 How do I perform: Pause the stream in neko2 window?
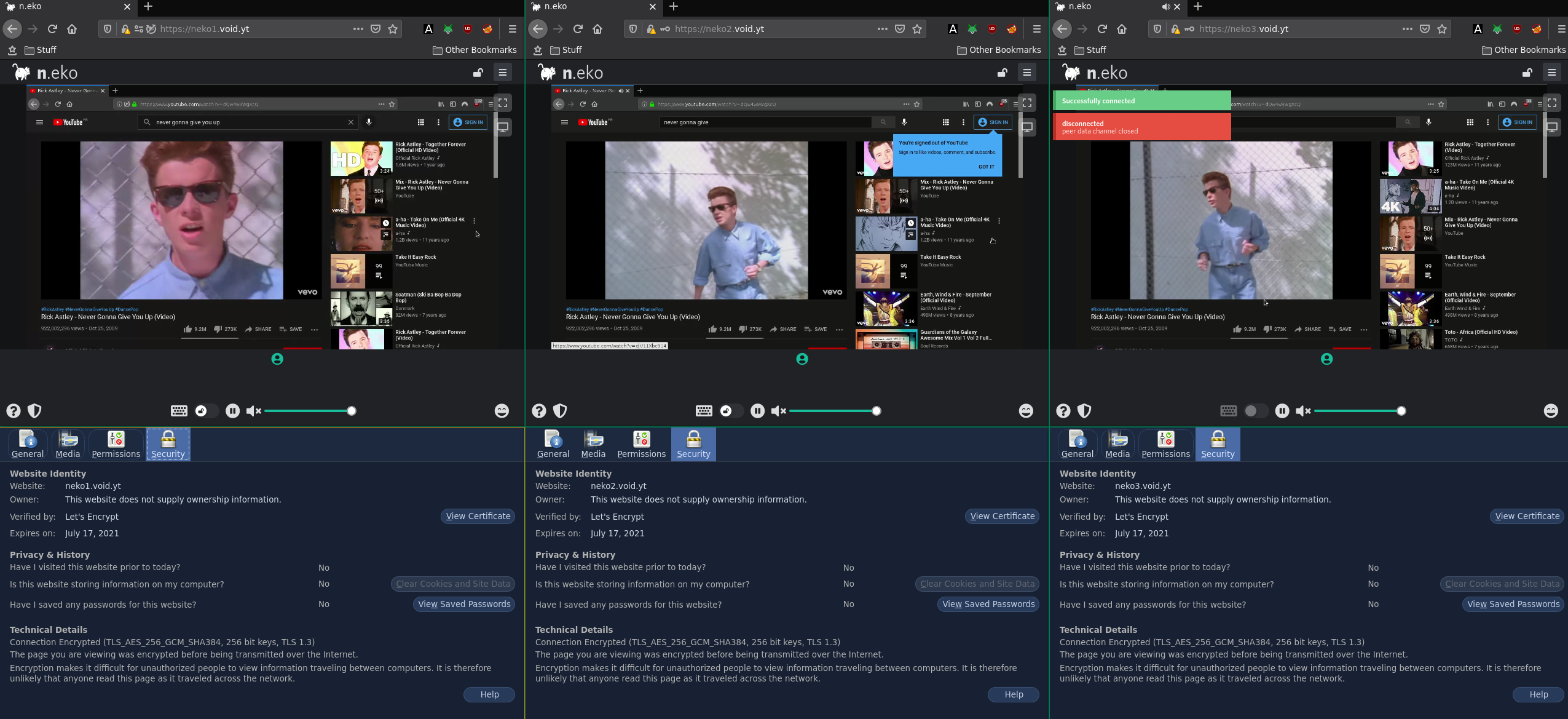coord(757,411)
